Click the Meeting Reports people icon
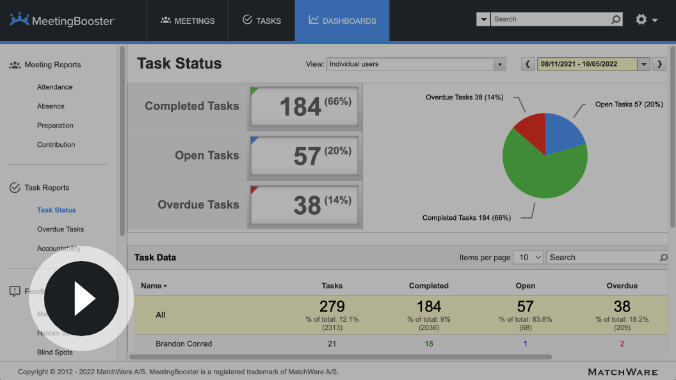676x380 pixels. point(15,65)
